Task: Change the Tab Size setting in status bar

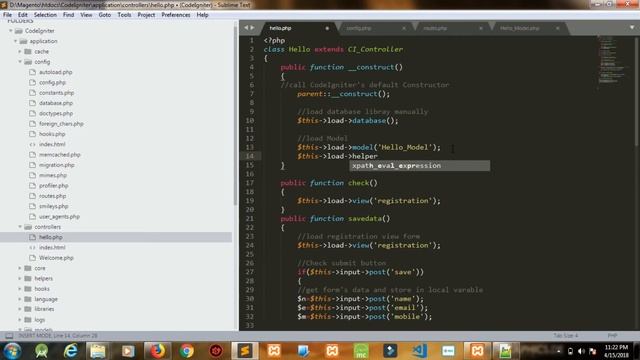Action: point(566,336)
